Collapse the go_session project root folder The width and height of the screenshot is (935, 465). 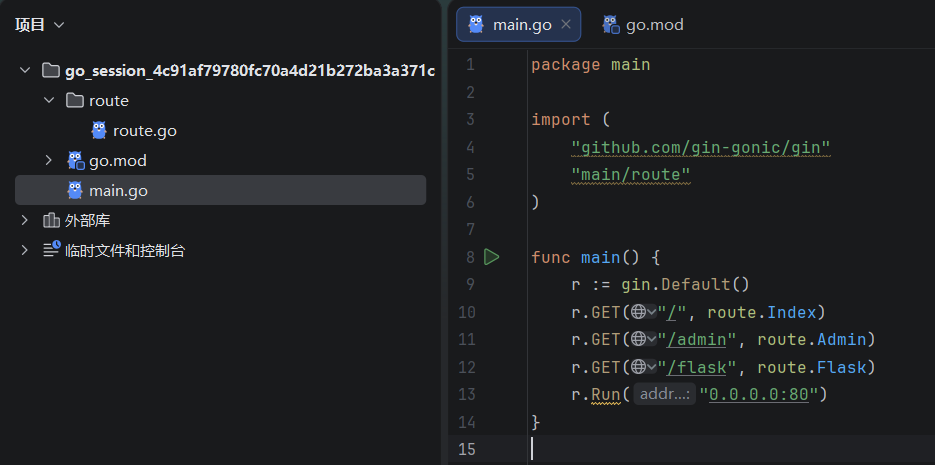tap(25, 71)
